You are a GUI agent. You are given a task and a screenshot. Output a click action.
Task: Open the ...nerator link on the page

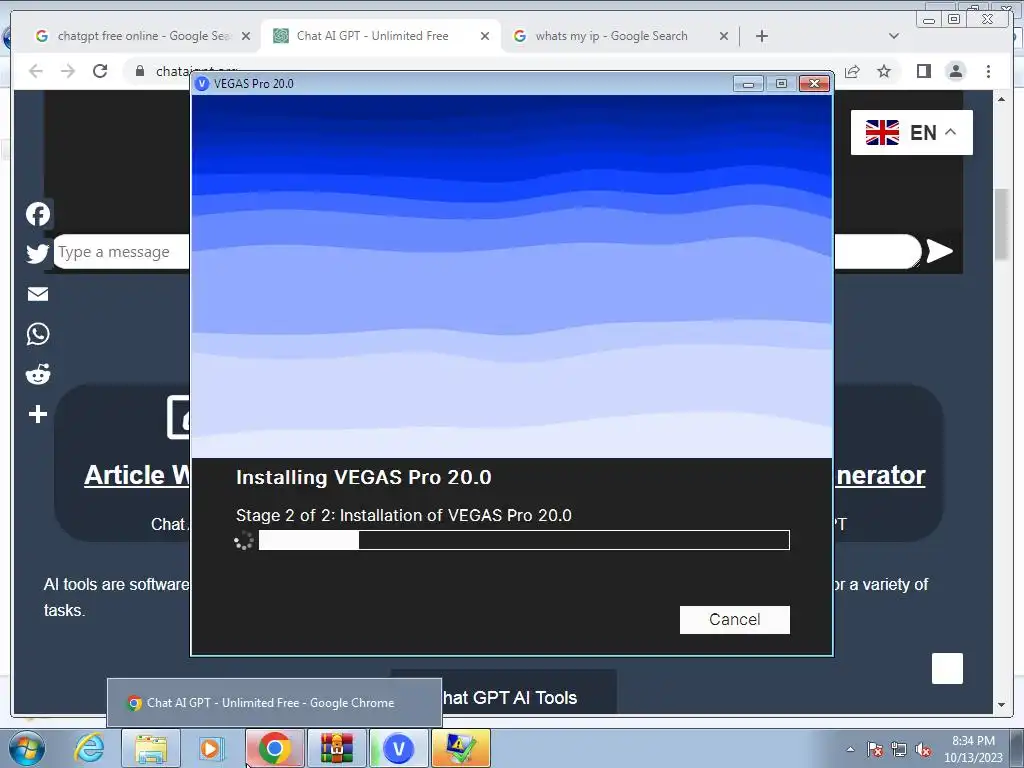point(880,475)
